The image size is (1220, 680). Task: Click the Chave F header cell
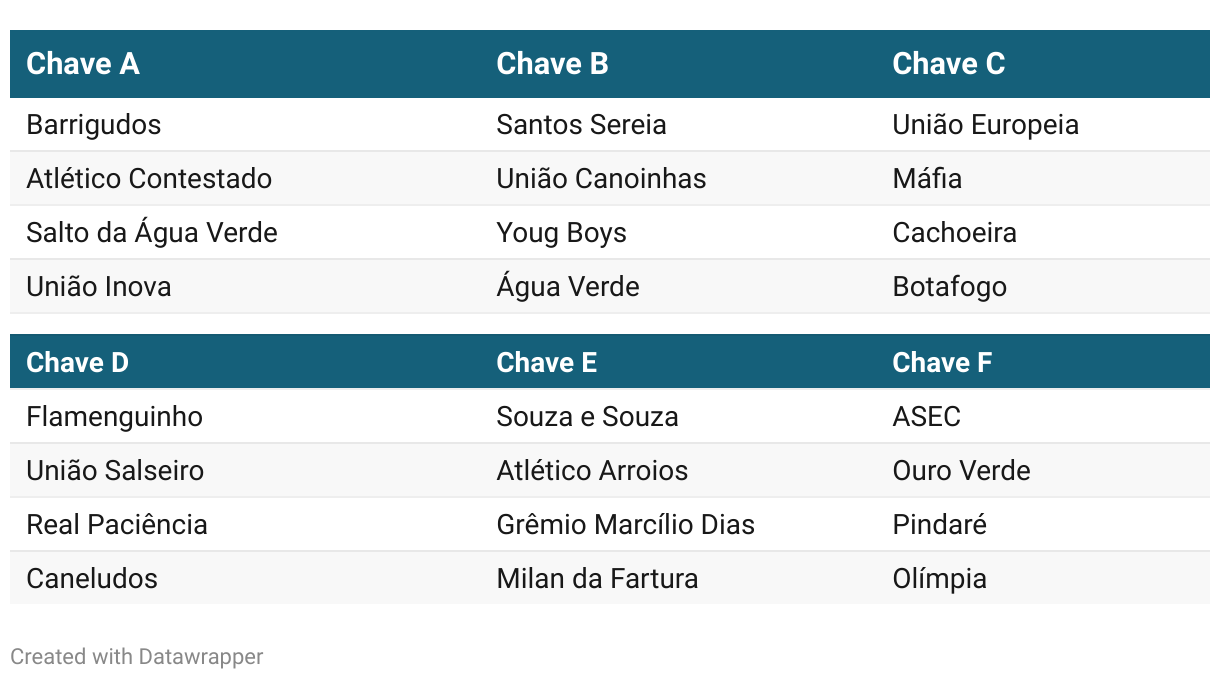[x=942, y=362]
